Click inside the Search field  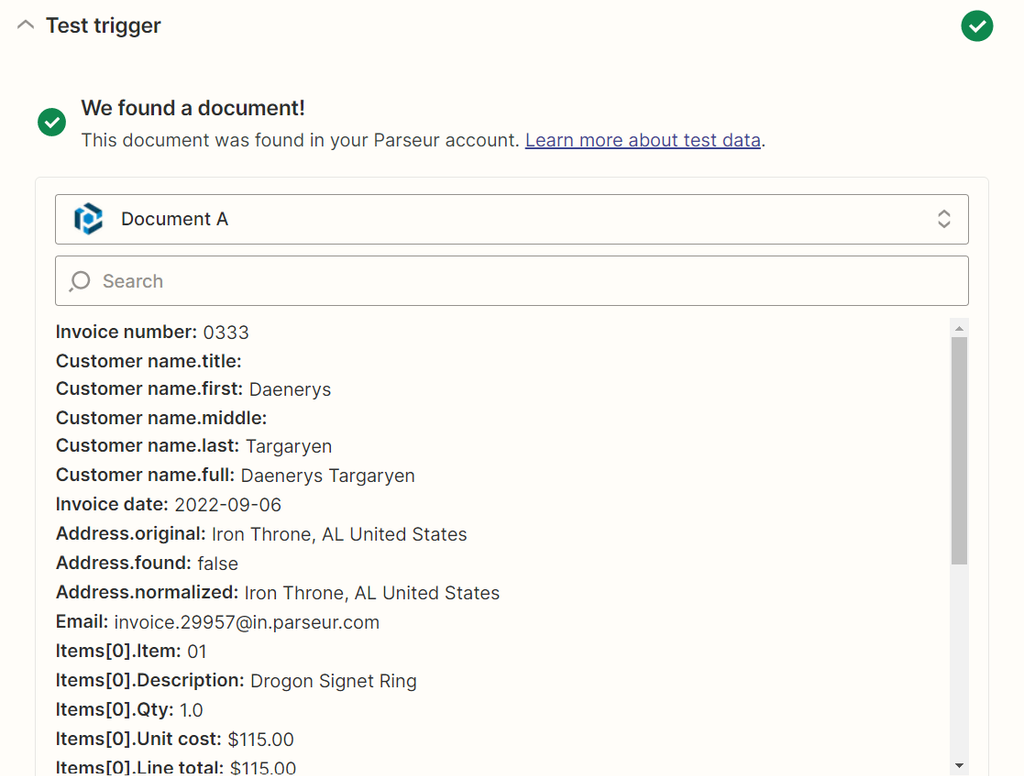(x=400, y=281)
